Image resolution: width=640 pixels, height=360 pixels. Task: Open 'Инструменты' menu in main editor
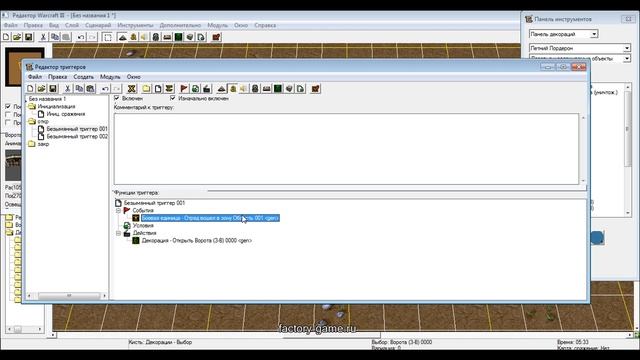pyautogui.click(x=135, y=25)
